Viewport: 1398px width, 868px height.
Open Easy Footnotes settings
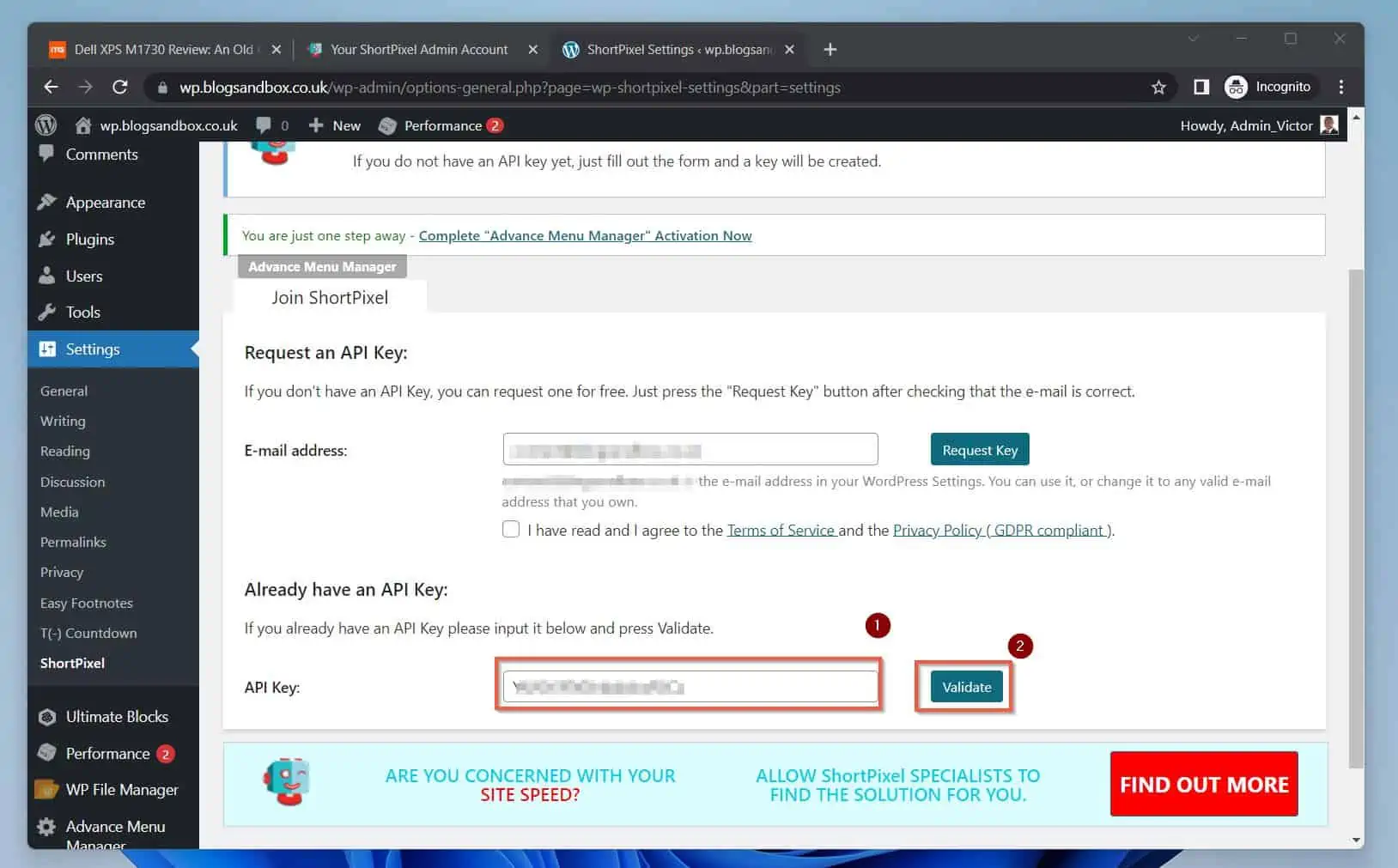click(x=87, y=603)
